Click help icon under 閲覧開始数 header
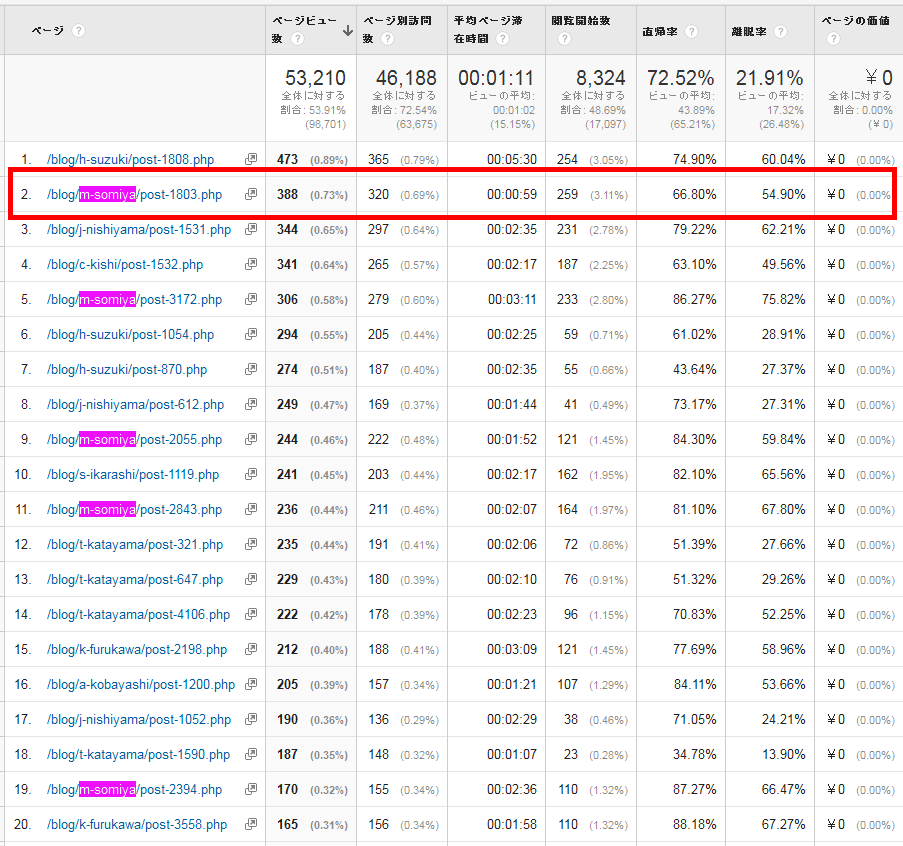This screenshot has width=903, height=846. (x=564, y=39)
